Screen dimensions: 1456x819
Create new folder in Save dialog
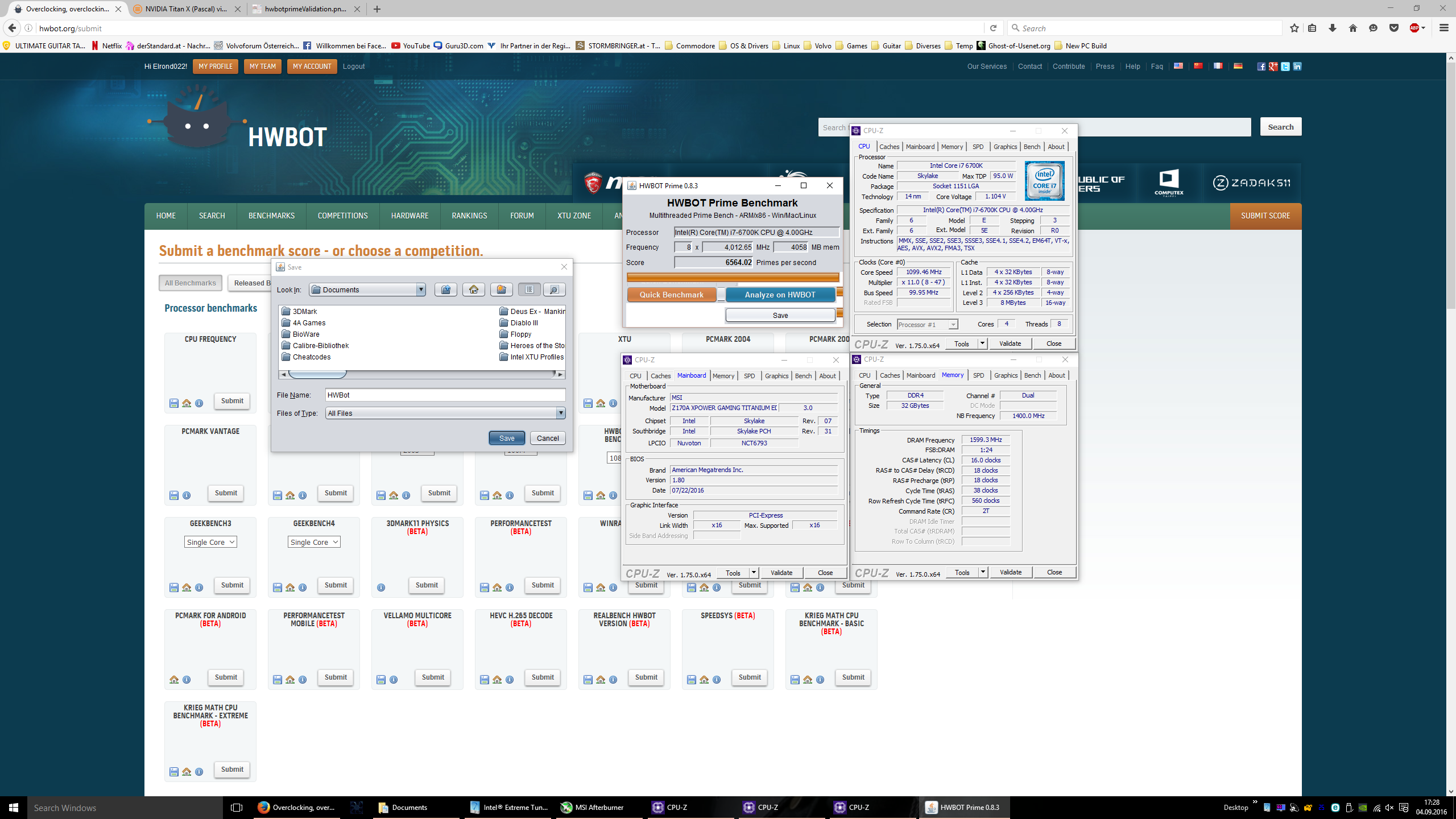point(501,289)
